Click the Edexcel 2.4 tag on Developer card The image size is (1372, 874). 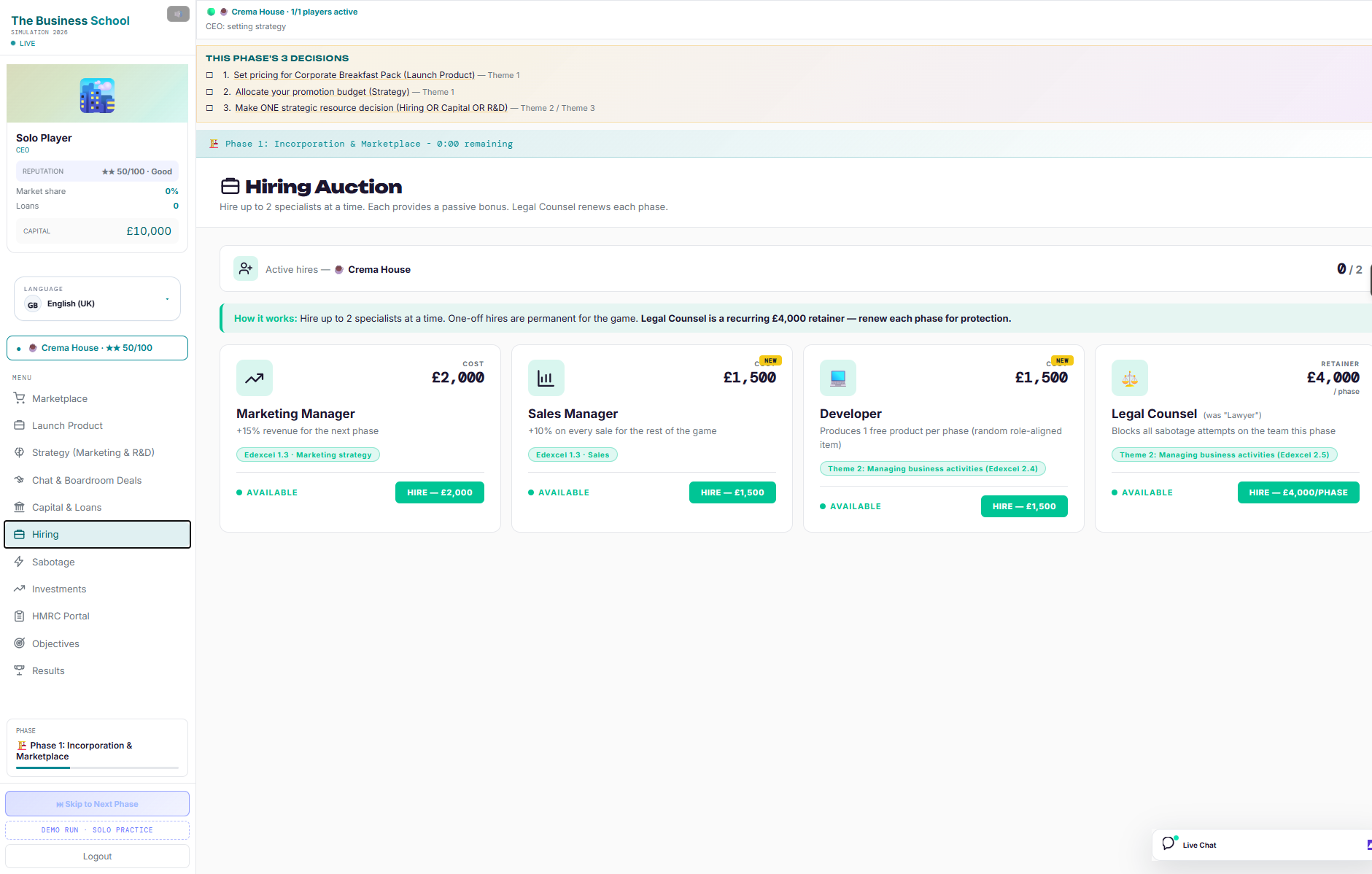(x=933, y=468)
